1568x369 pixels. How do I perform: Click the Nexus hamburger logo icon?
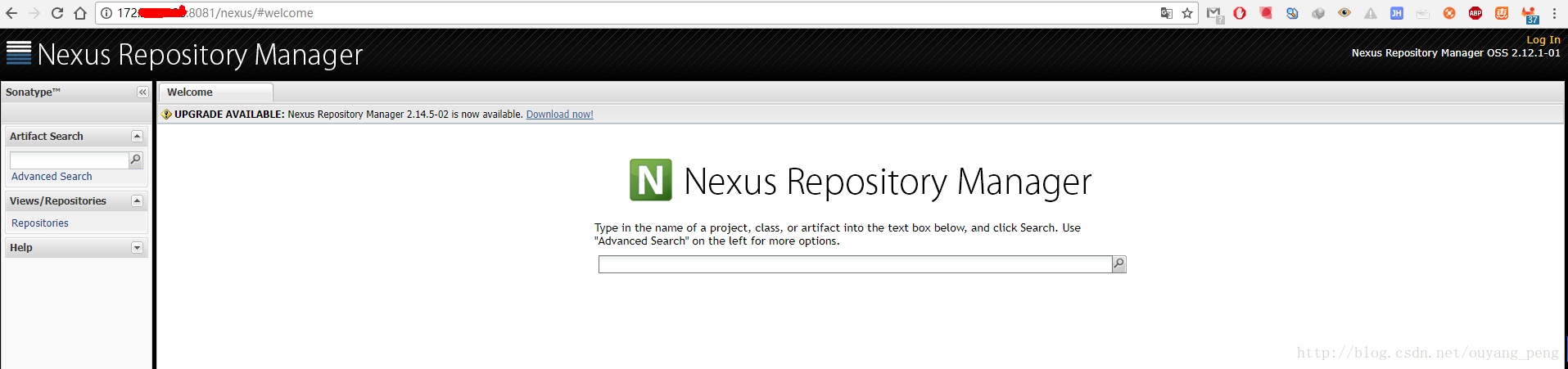tap(19, 52)
